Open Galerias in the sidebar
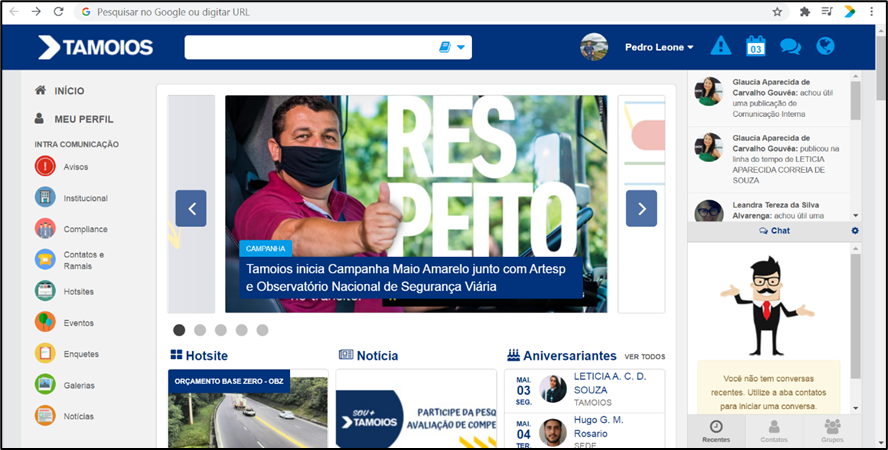 click(78, 384)
